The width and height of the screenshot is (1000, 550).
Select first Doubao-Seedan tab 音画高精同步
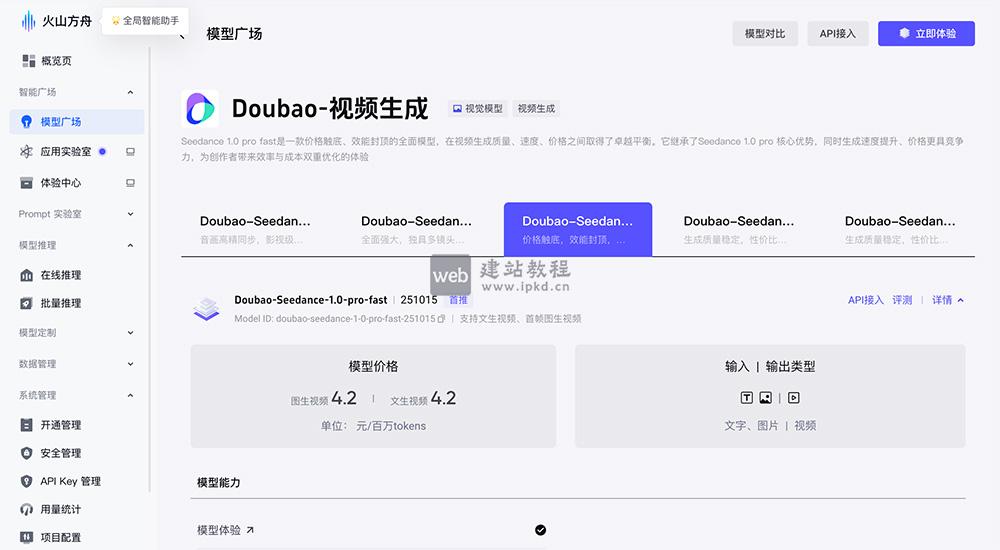255,229
